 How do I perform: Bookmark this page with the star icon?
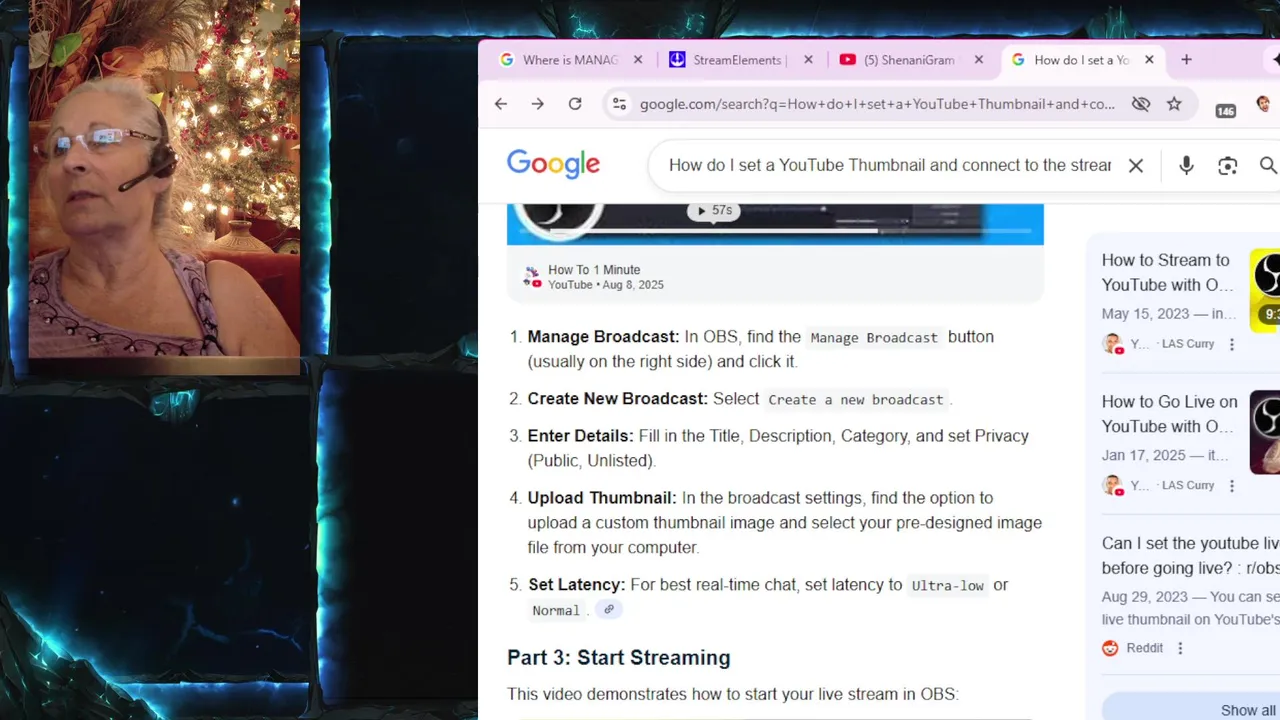coord(1174,104)
